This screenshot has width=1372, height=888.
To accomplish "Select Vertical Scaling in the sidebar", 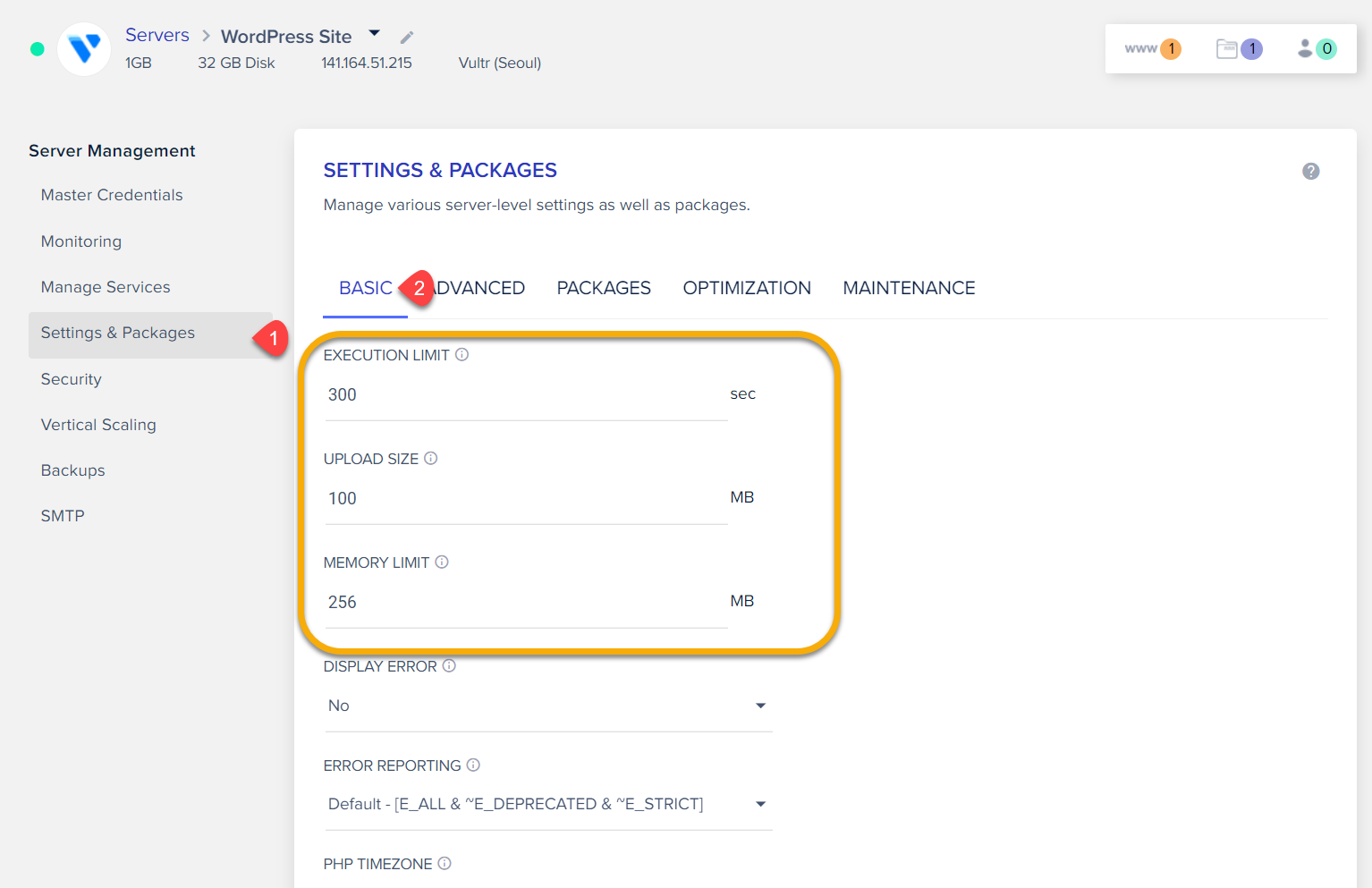I will [x=98, y=424].
